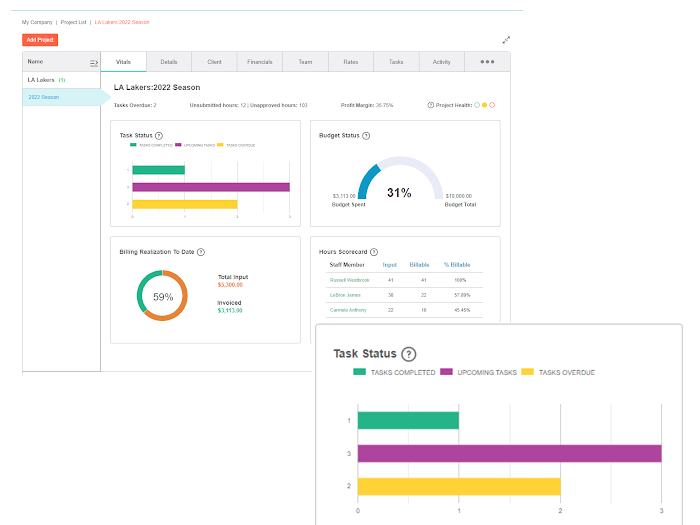Image resolution: width=700 pixels, height=525 pixels.
Task: Toggle Tasks Completed legend in small chart
Action: (151, 145)
